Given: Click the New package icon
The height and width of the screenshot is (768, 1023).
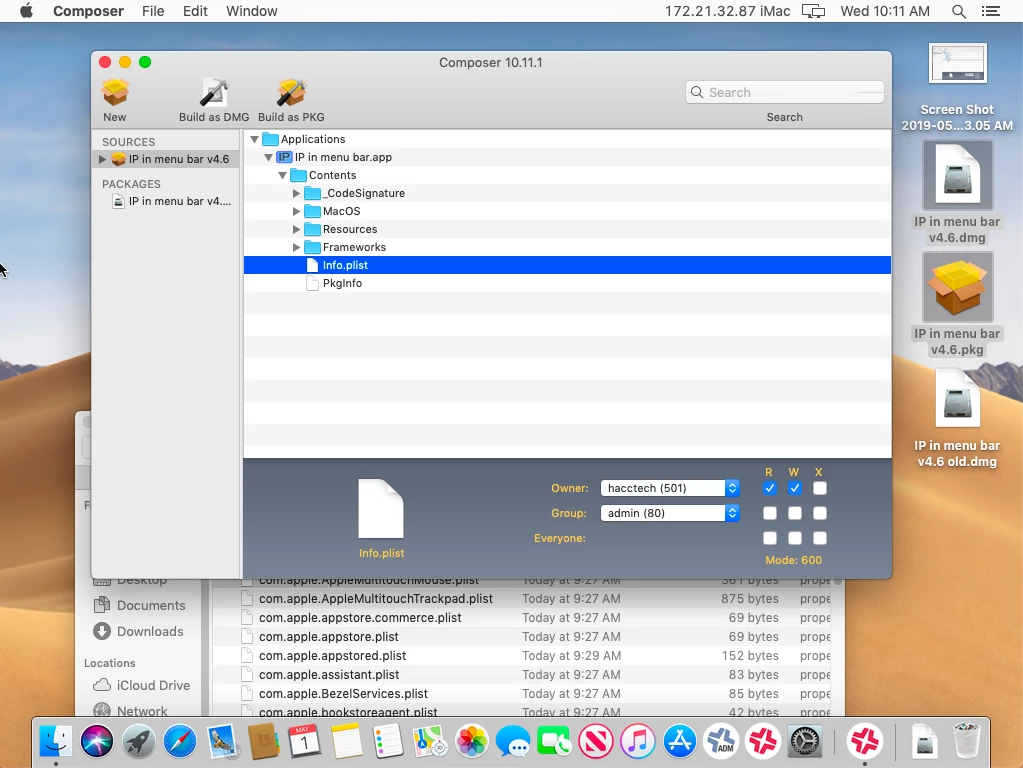Looking at the screenshot, I should coord(115,92).
